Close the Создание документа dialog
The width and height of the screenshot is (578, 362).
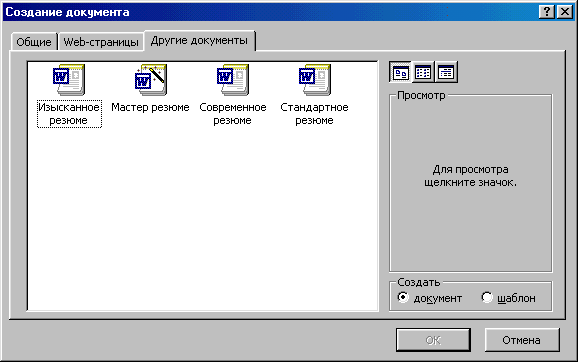point(564,12)
